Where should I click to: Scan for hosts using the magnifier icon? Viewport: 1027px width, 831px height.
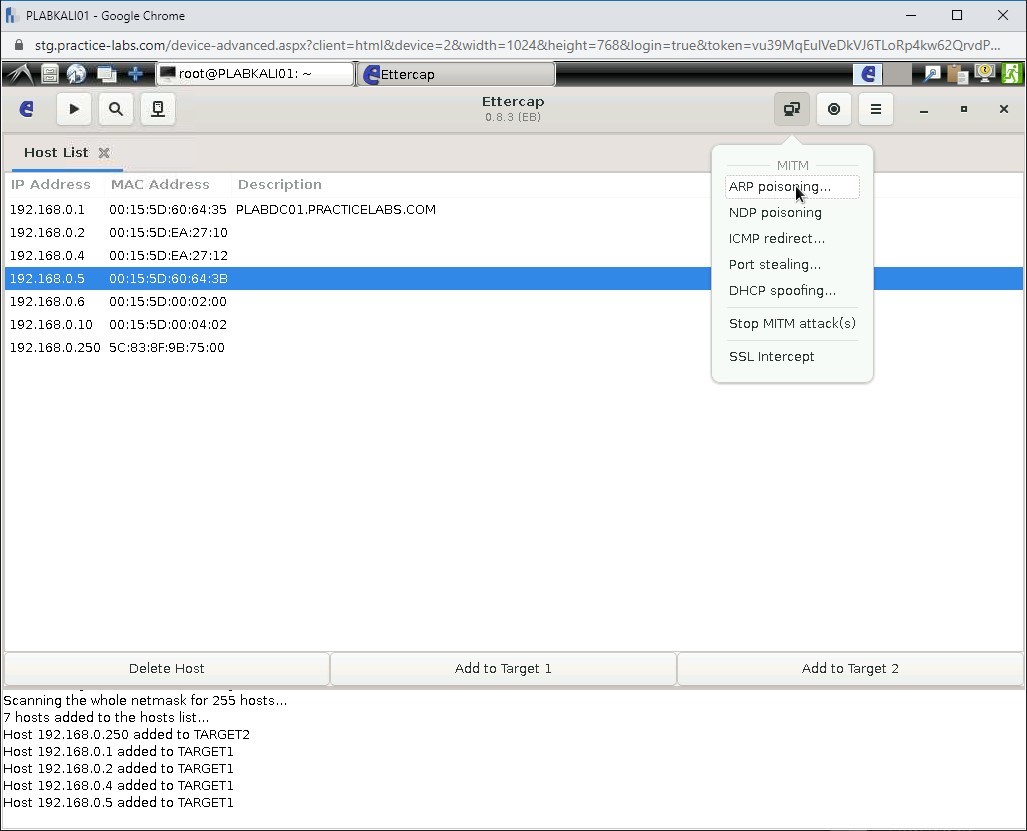point(115,109)
